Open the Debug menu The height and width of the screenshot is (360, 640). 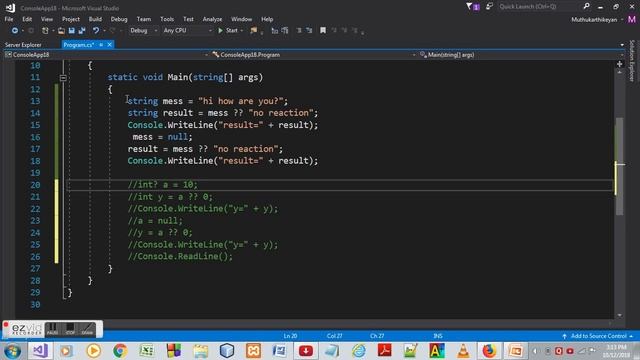coord(119,19)
